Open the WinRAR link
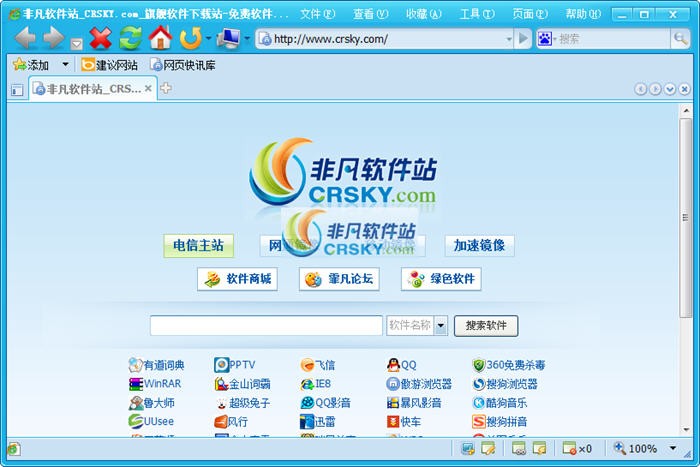Image resolution: width=700 pixels, height=467 pixels. 155,384
